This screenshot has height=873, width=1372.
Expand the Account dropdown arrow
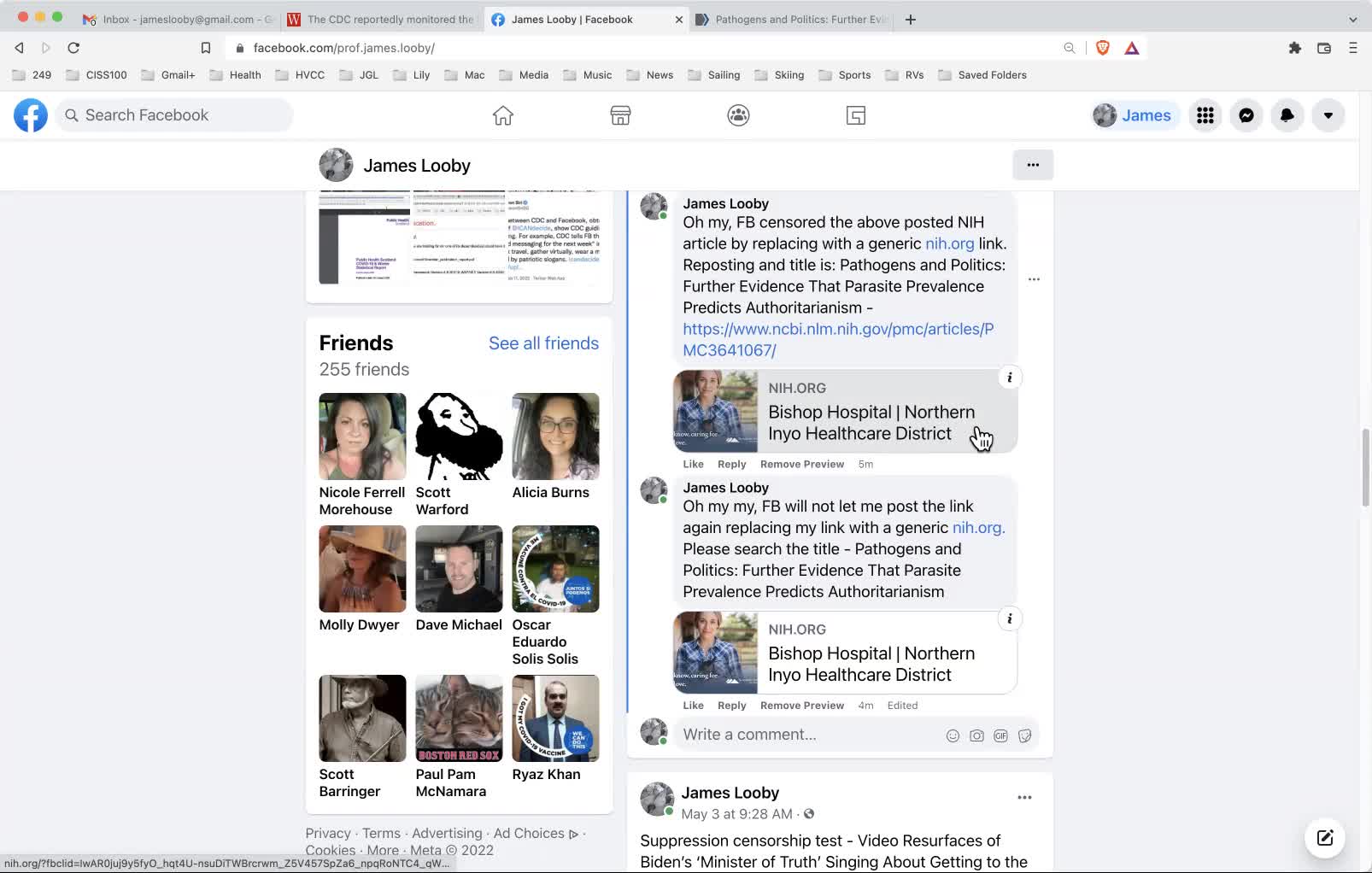coord(1328,115)
